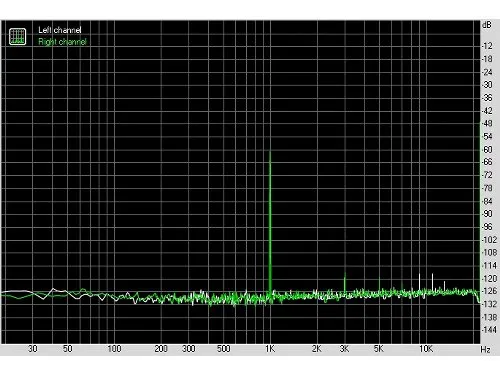Image resolution: width=500 pixels, height=375 pixels.
Task: Click the 5K frequency axis label
Action: coord(379,349)
